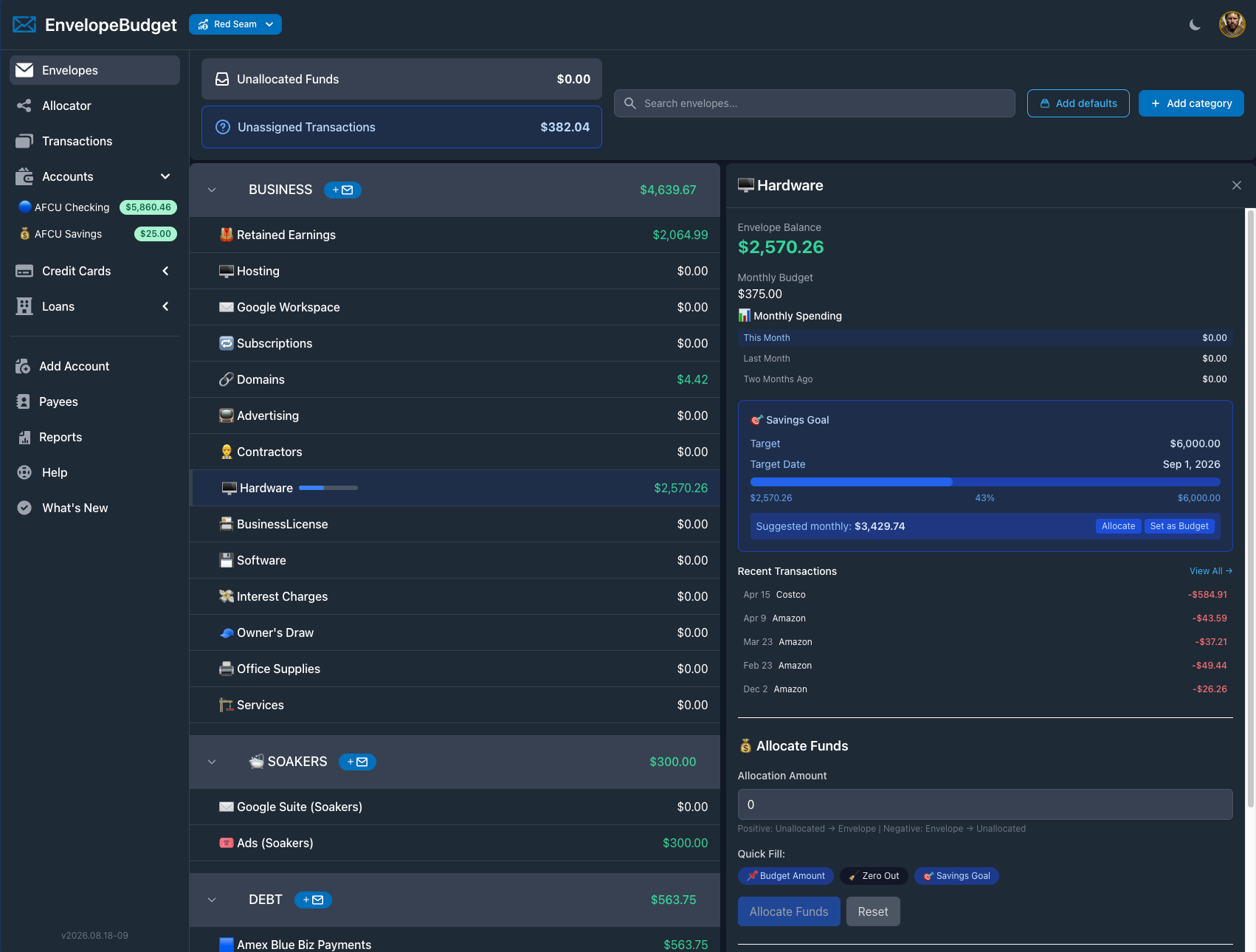1256x952 pixels.
Task: Toggle dark mode with the moon icon
Action: pos(1195,24)
